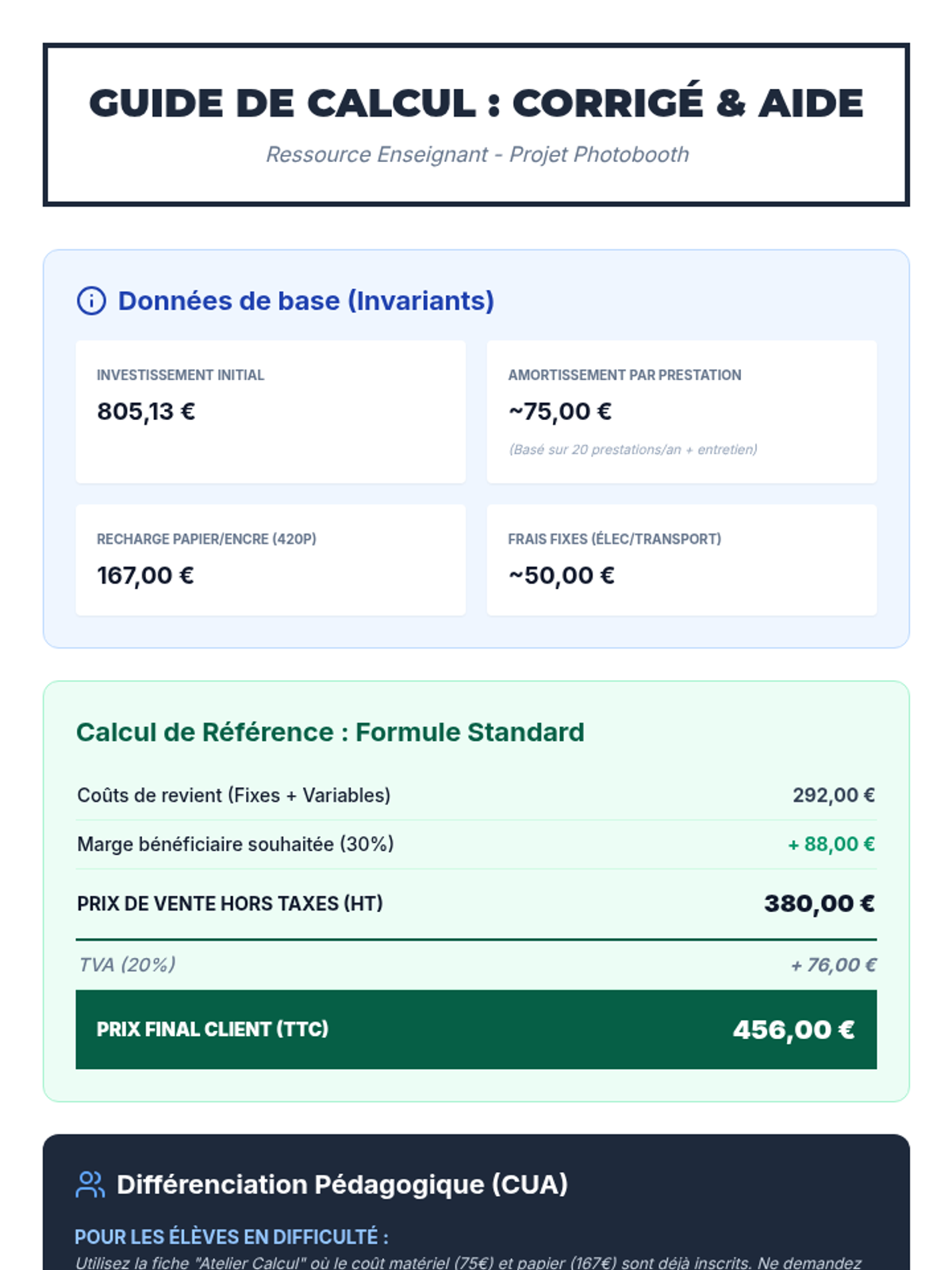Screen dimensions: 952x1270
Task: Click the Calcul de Référence : Formule Standard heading
Action: tap(330, 732)
